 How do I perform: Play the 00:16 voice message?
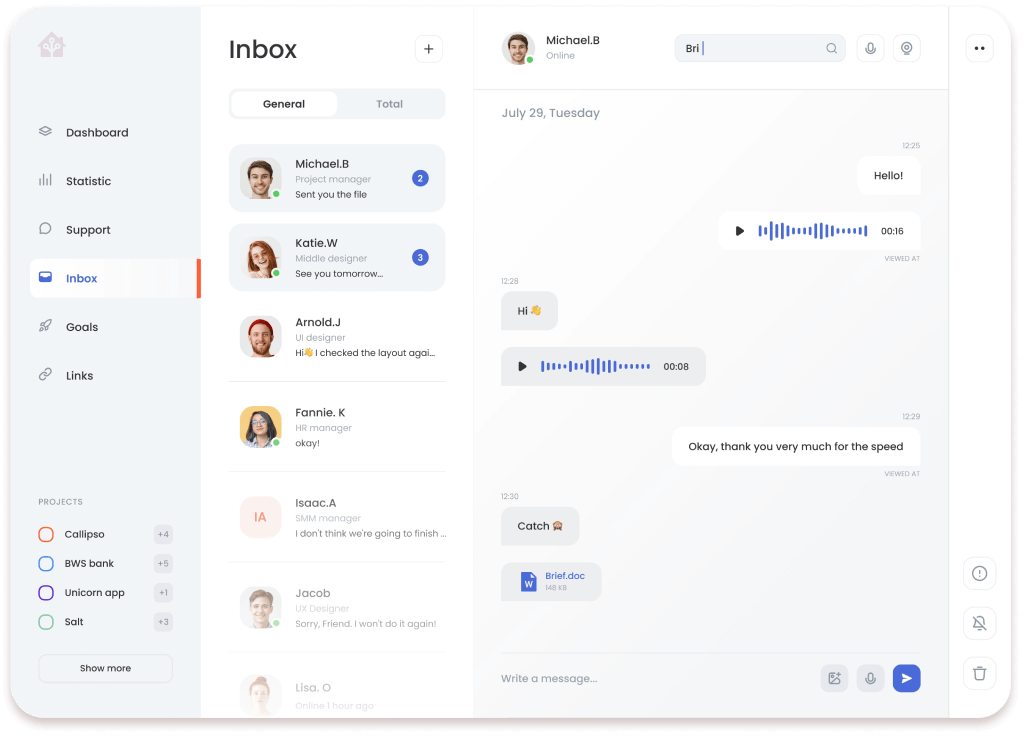[740, 231]
